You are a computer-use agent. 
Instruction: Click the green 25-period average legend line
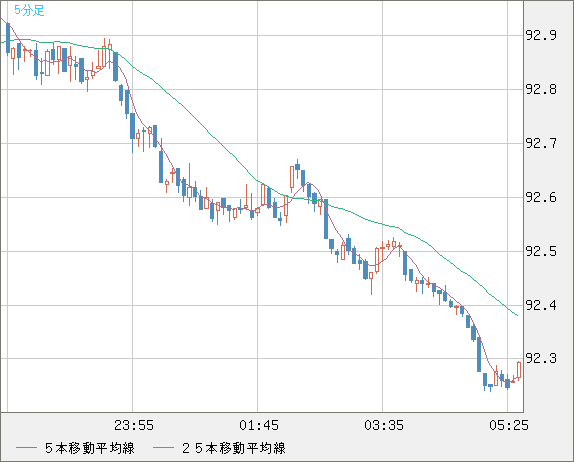163,448
